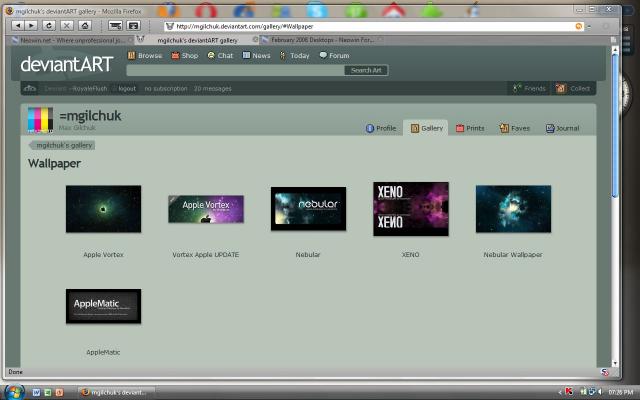Click the URL address field

tap(373, 27)
